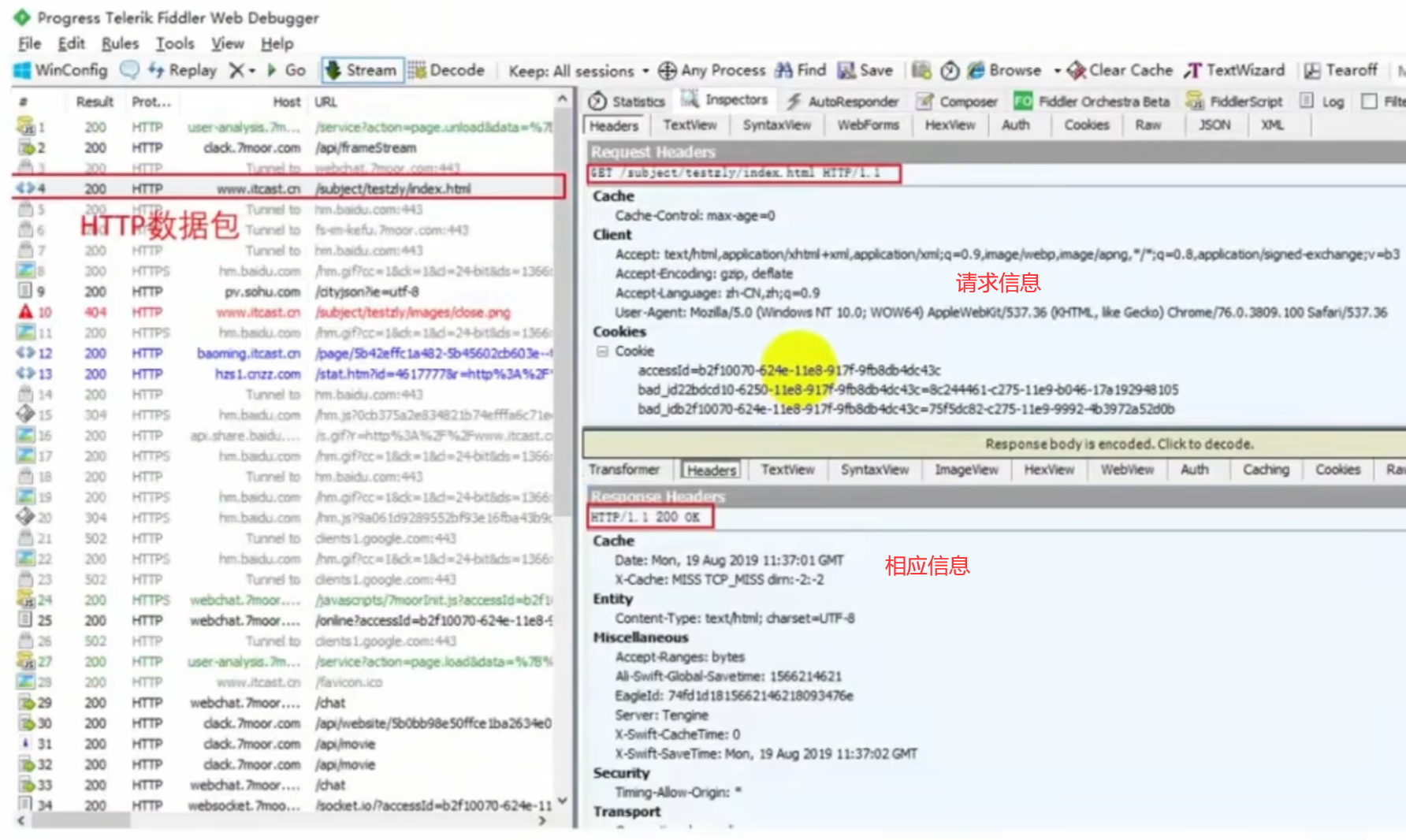Viewport: 1406px width, 840px height.
Task: Click the Tearoff button
Action: tap(1341, 70)
